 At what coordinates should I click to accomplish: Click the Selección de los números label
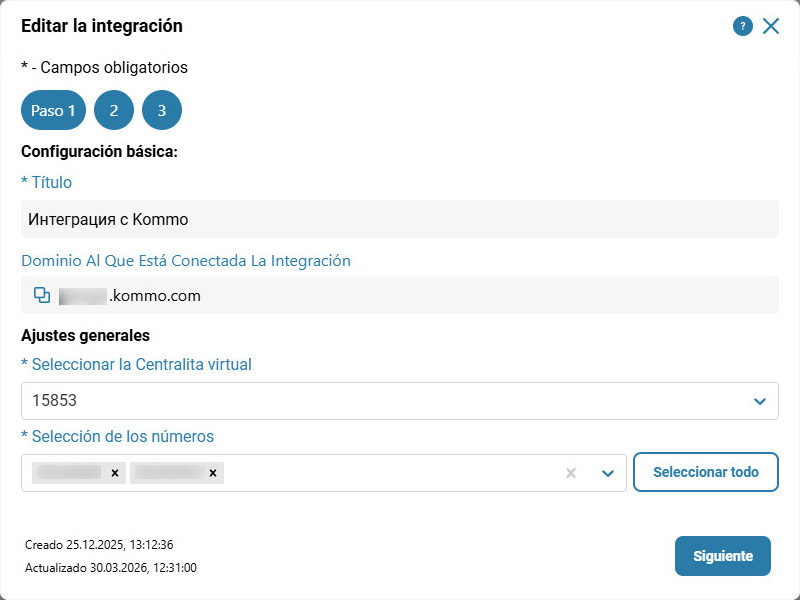tap(117, 436)
